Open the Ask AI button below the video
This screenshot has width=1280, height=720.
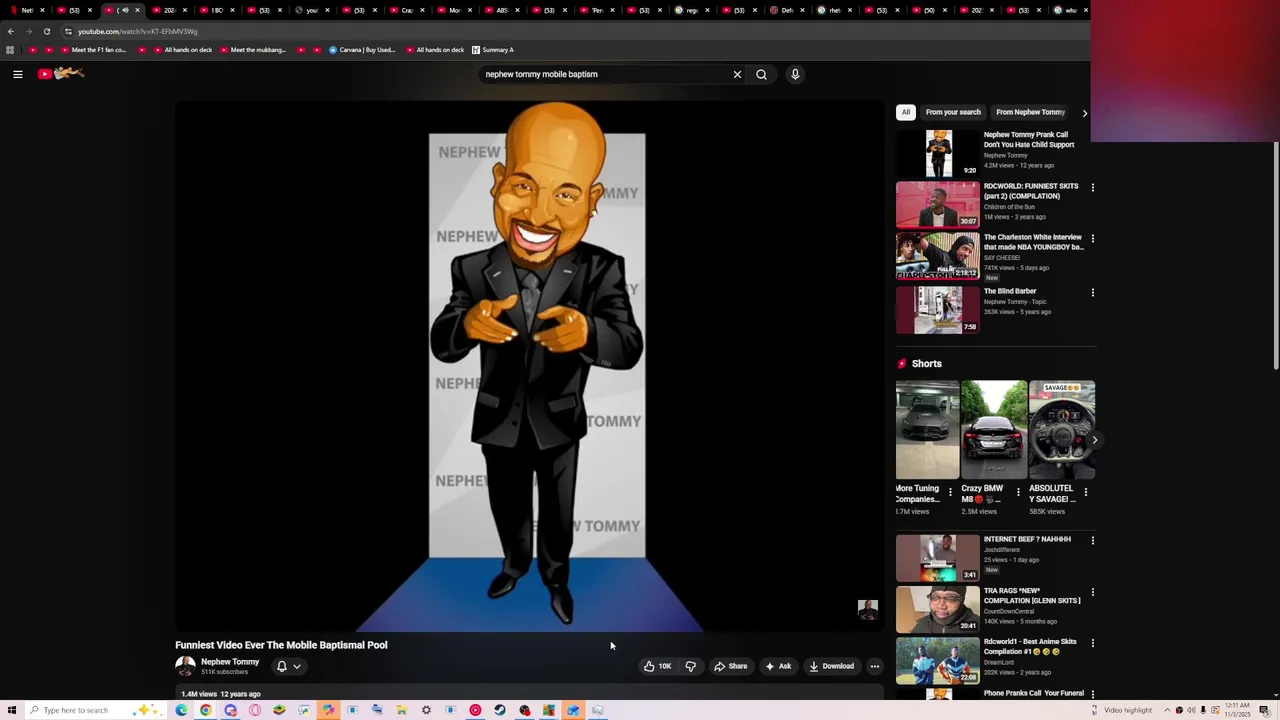(x=778, y=666)
